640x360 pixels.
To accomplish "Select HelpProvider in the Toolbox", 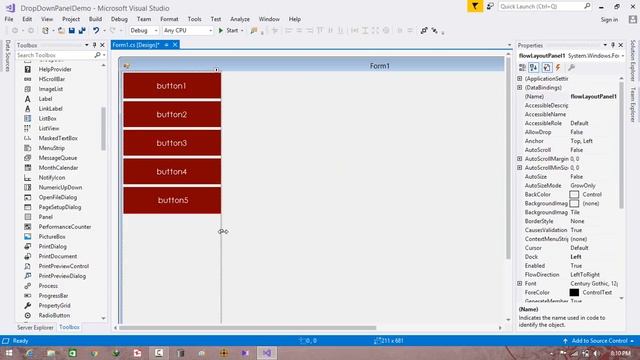I will 55,69.
